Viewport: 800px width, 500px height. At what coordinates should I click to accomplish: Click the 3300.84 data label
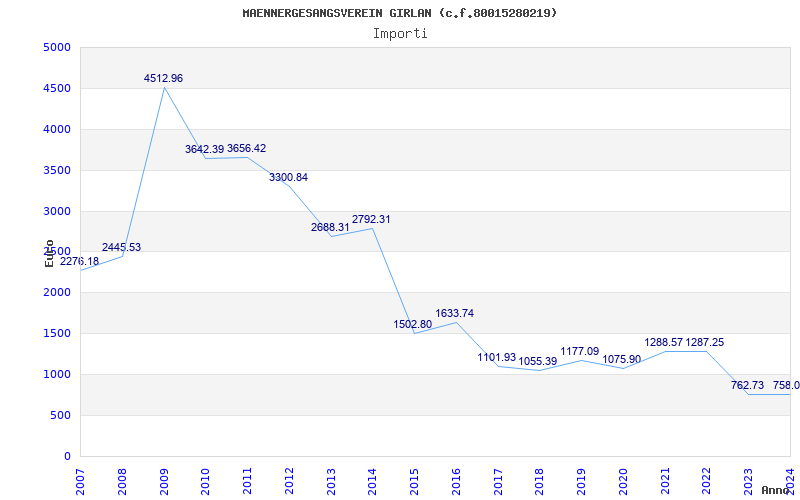point(288,178)
